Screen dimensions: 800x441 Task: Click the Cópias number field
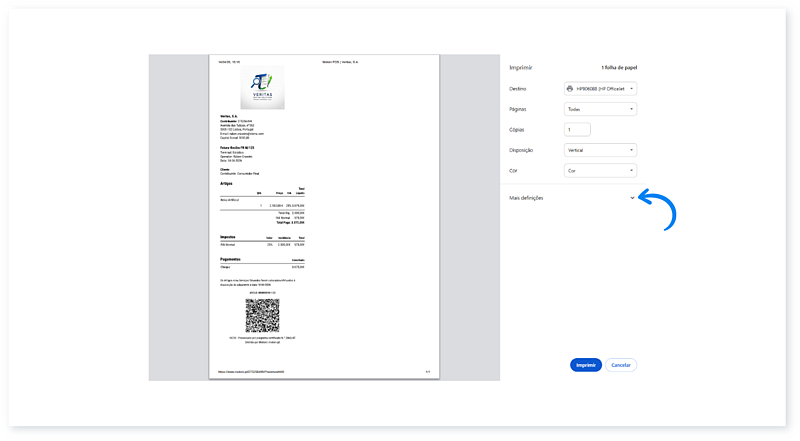coord(577,130)
